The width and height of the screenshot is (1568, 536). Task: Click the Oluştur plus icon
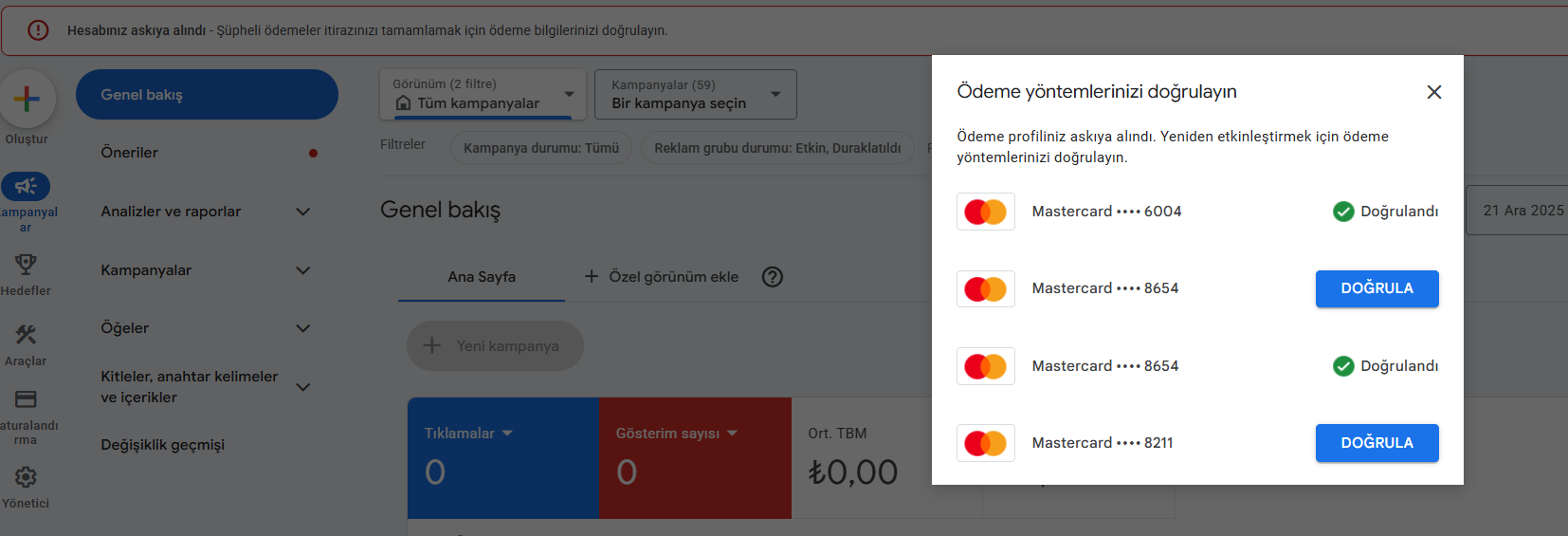27,99
